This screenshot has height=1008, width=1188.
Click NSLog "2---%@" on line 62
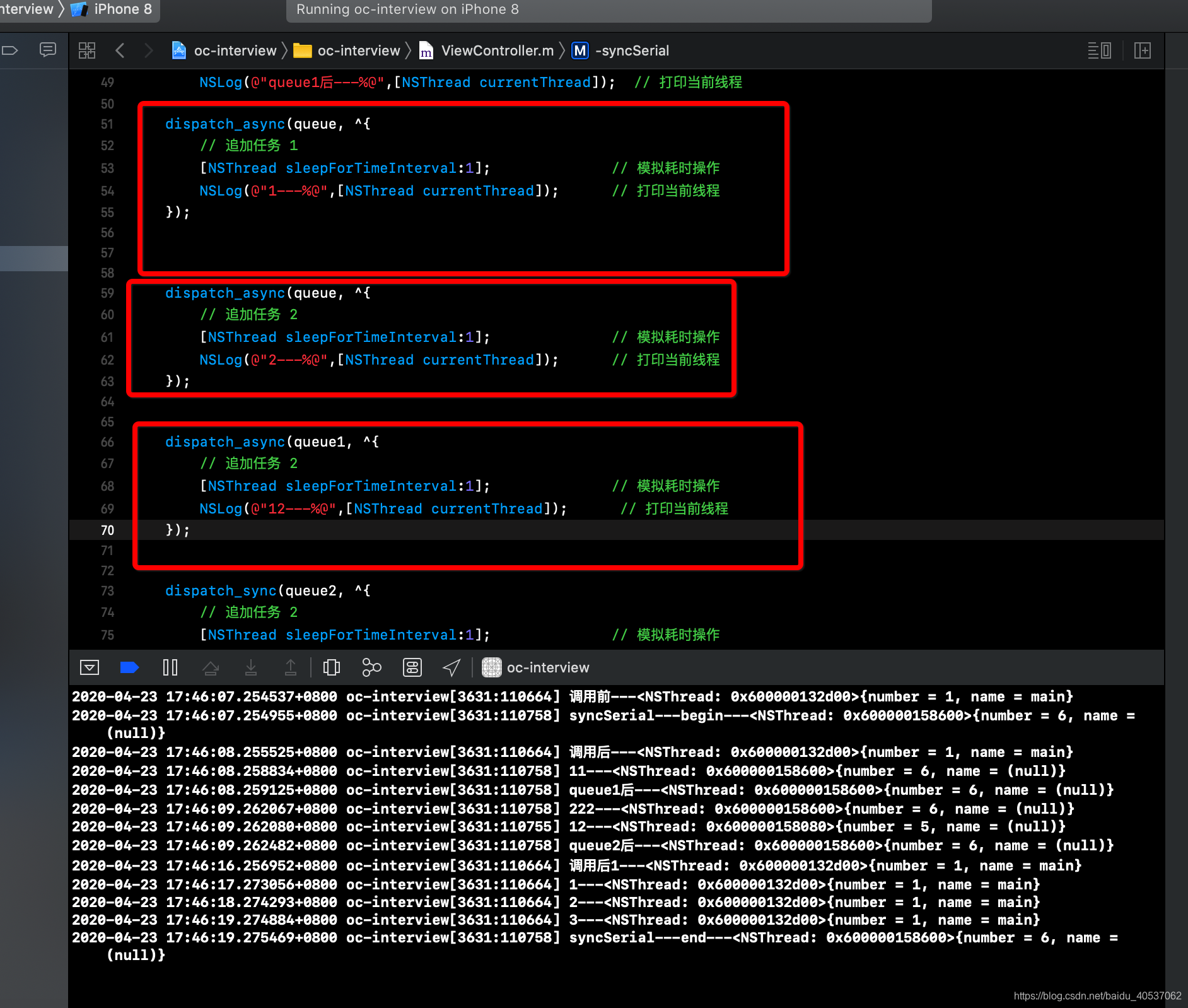coord(379,360)
